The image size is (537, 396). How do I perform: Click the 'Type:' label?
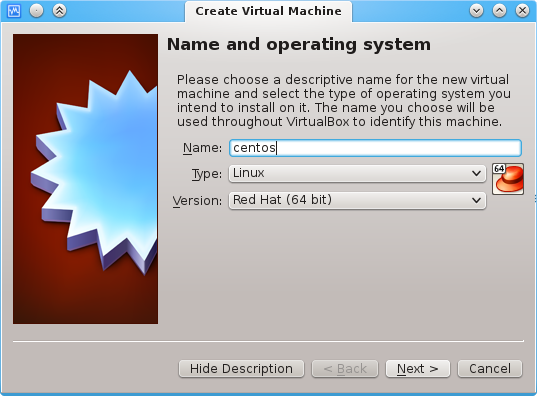(x=207, y=174)
